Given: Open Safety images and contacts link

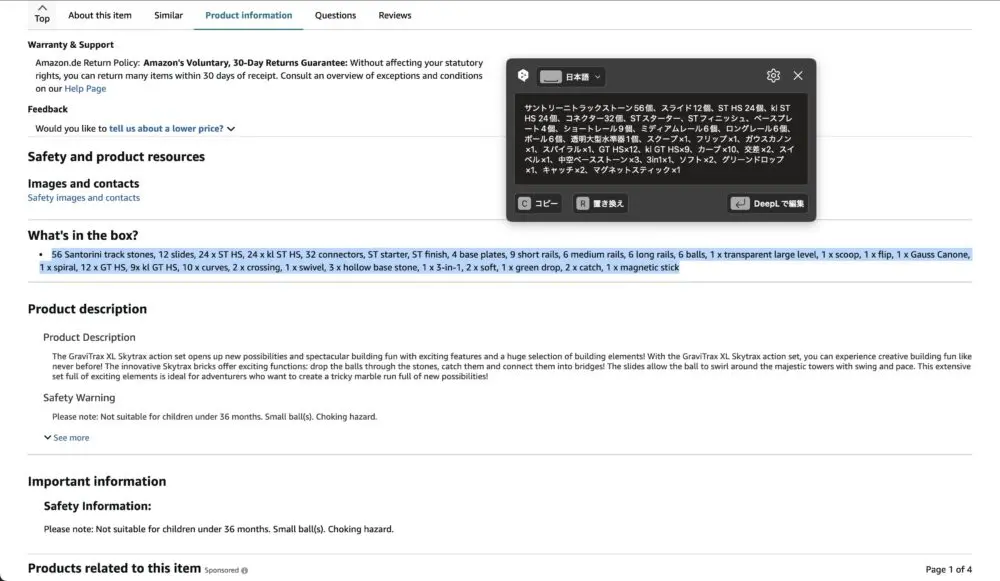Looking at the screenshot, I should click(84, 198).
